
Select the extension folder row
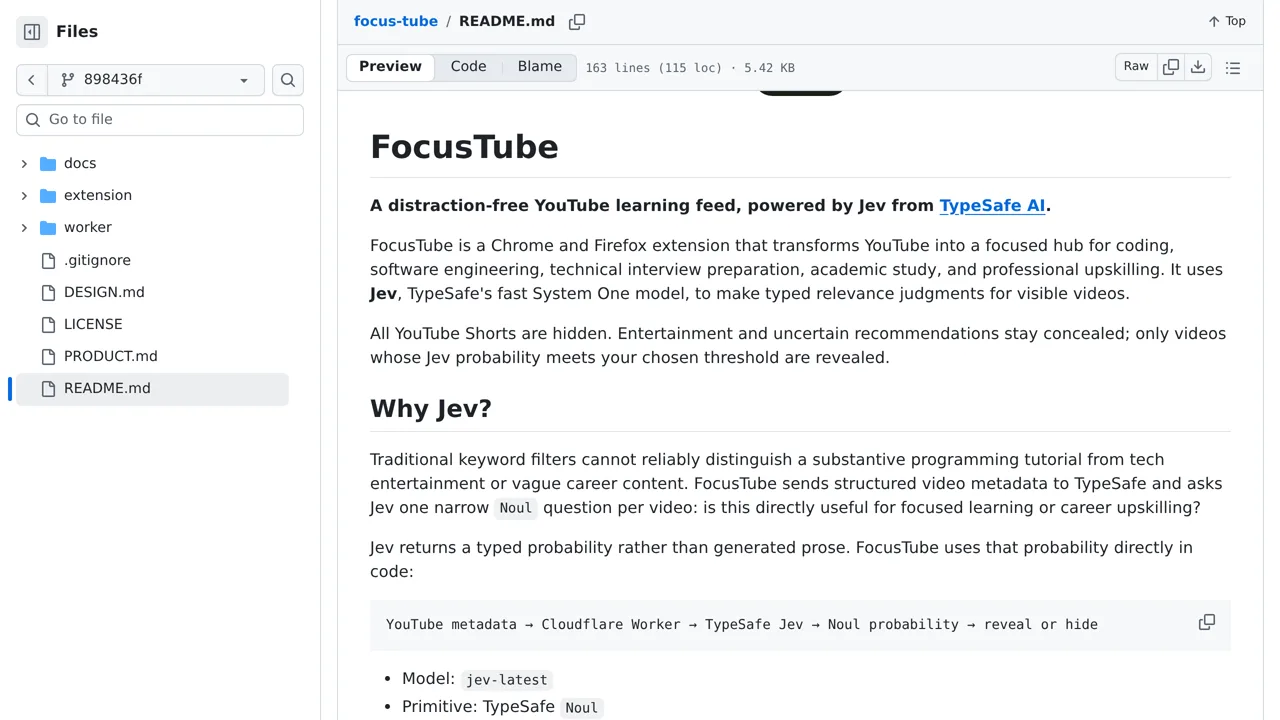click(152, 195)
